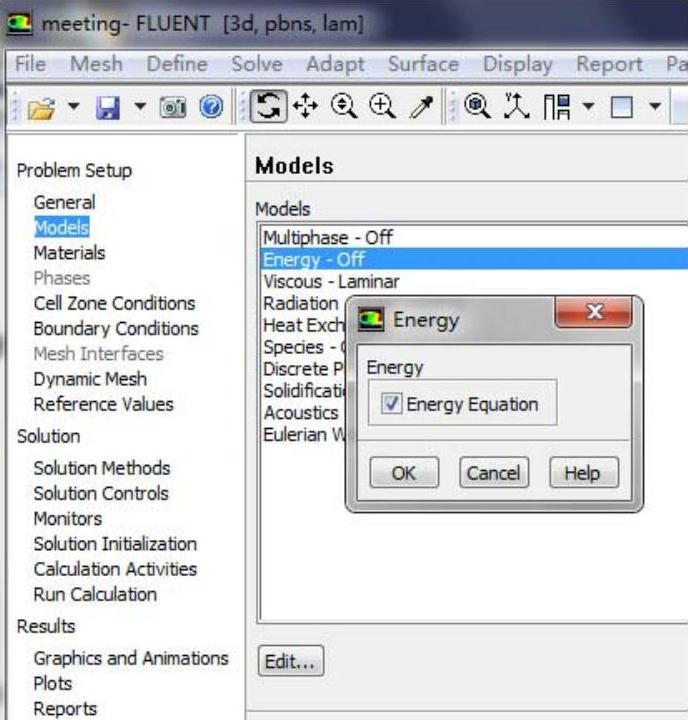Select Cell Zone Conditions

(114, 303)
